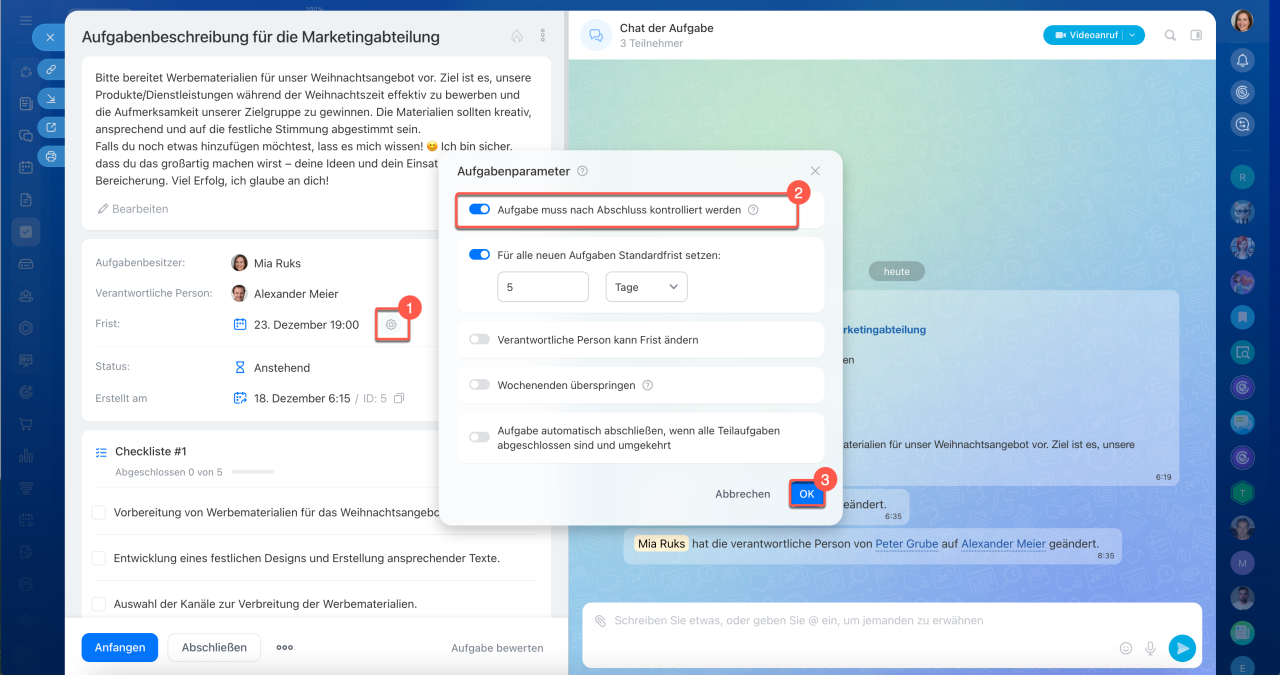Open the Tasks checkmark icon in the left sidebar

26,232
